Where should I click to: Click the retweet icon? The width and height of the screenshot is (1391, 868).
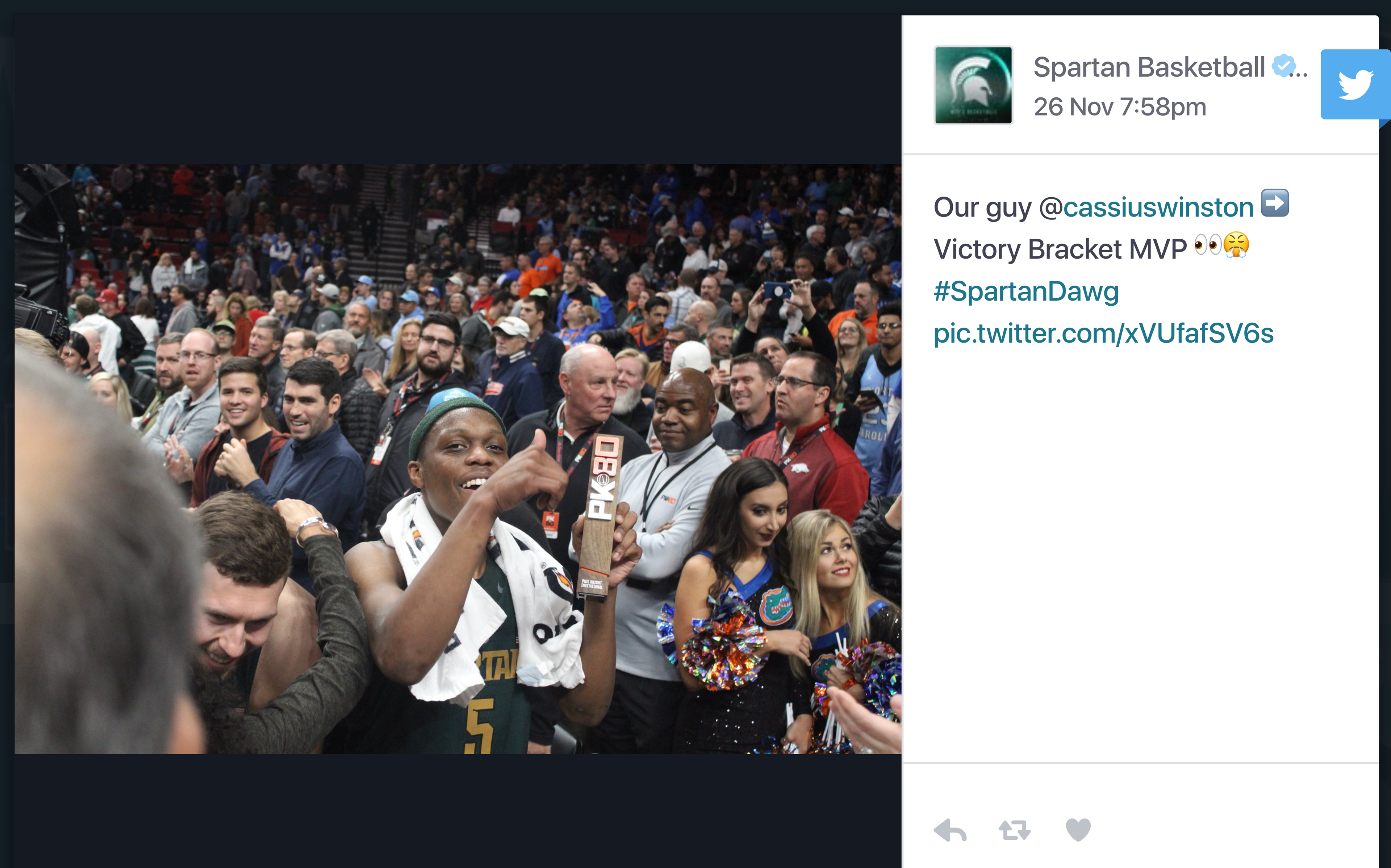(x=1014, y=830)
